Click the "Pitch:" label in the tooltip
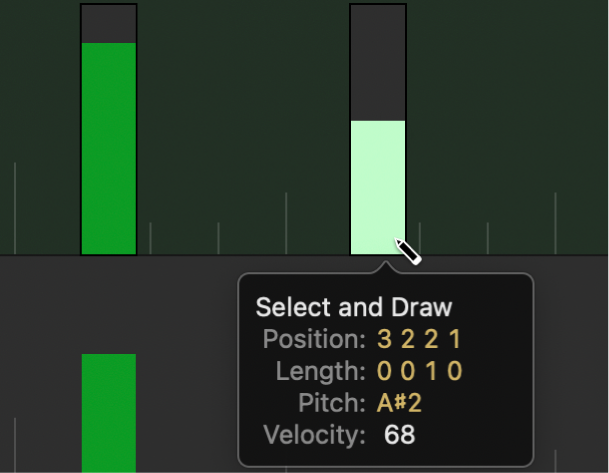Viewport: 609px width, 473px height. click(x=335, y=403)
